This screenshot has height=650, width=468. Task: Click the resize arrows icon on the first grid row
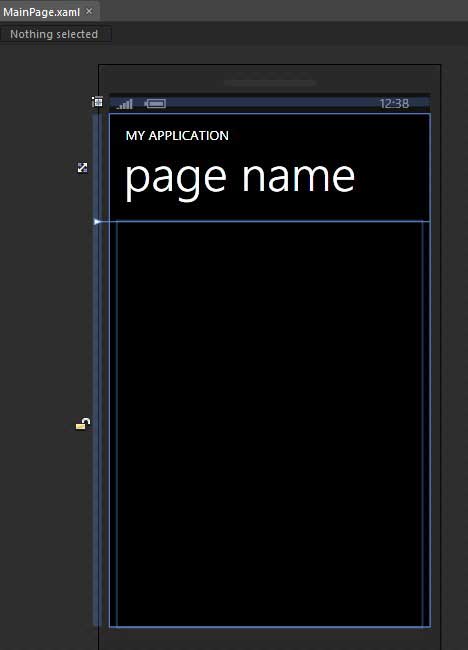[82, 167]
